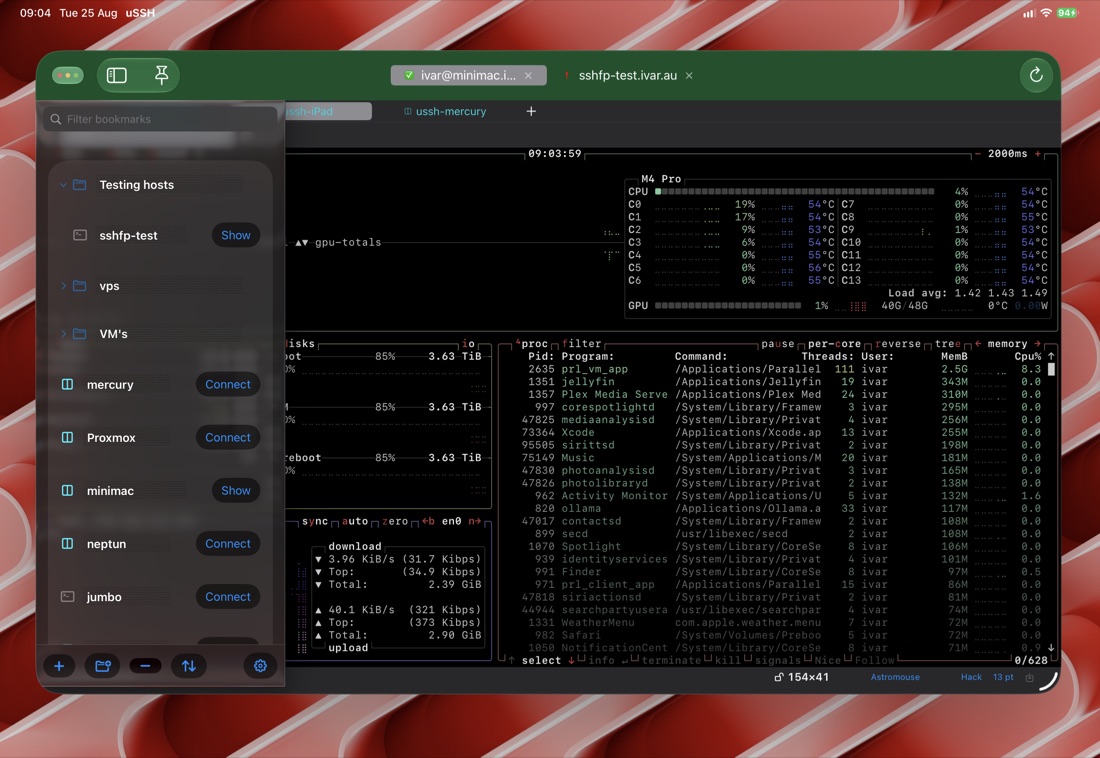Close the sshfp-test.ivar.au tab
Image resolution: width=1100 pixels, height=758 pixels.
689,75
